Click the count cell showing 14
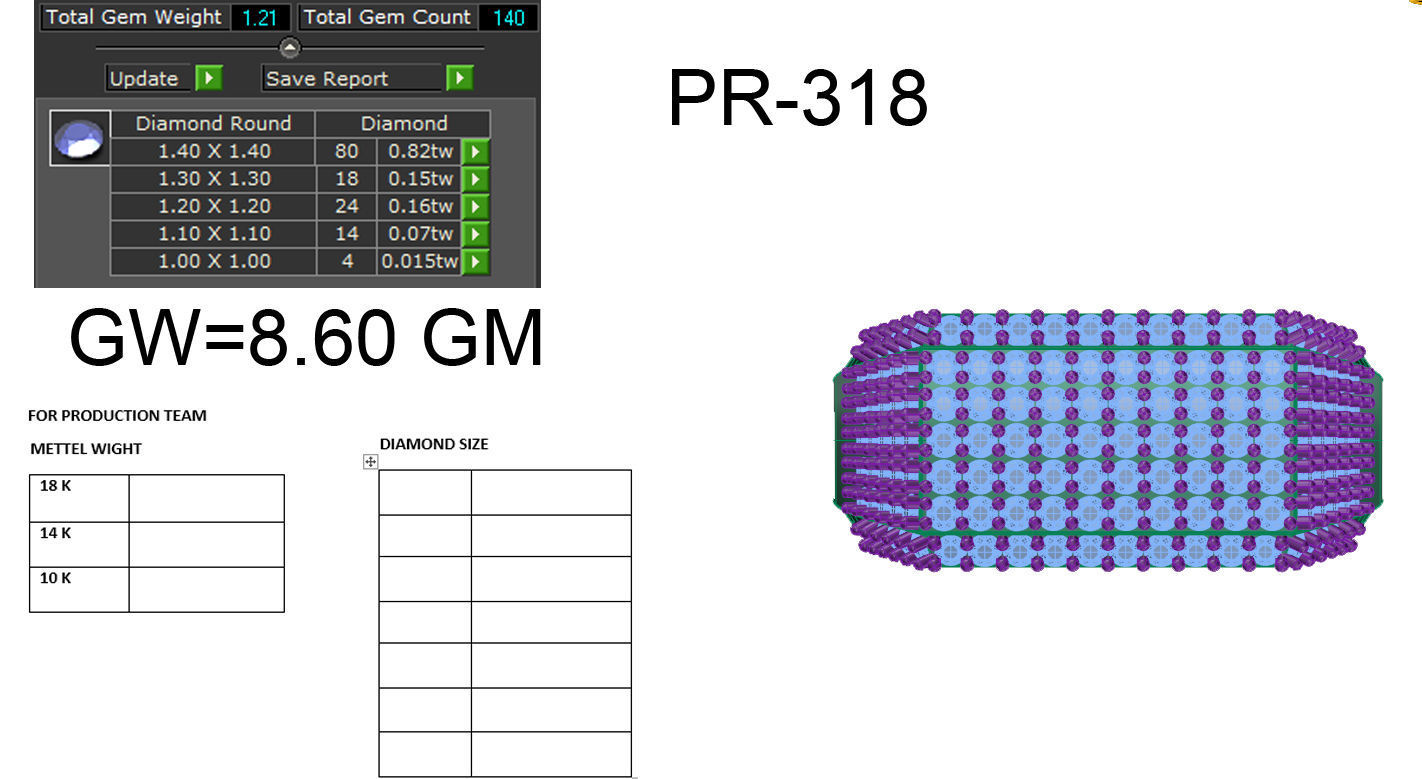1422x779 pixels. tap(346, 234)
